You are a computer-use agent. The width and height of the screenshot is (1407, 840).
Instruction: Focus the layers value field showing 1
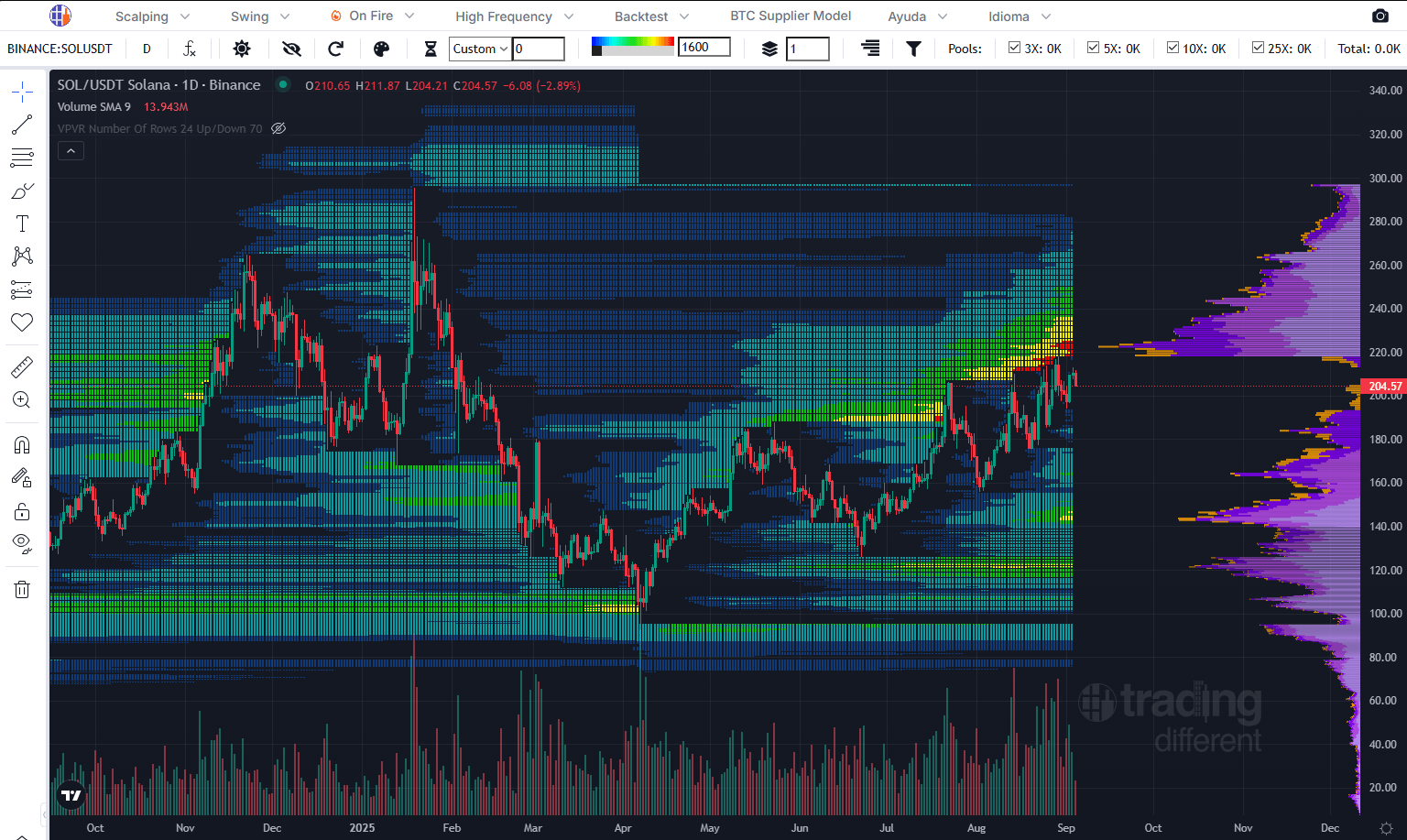[808, 49]
